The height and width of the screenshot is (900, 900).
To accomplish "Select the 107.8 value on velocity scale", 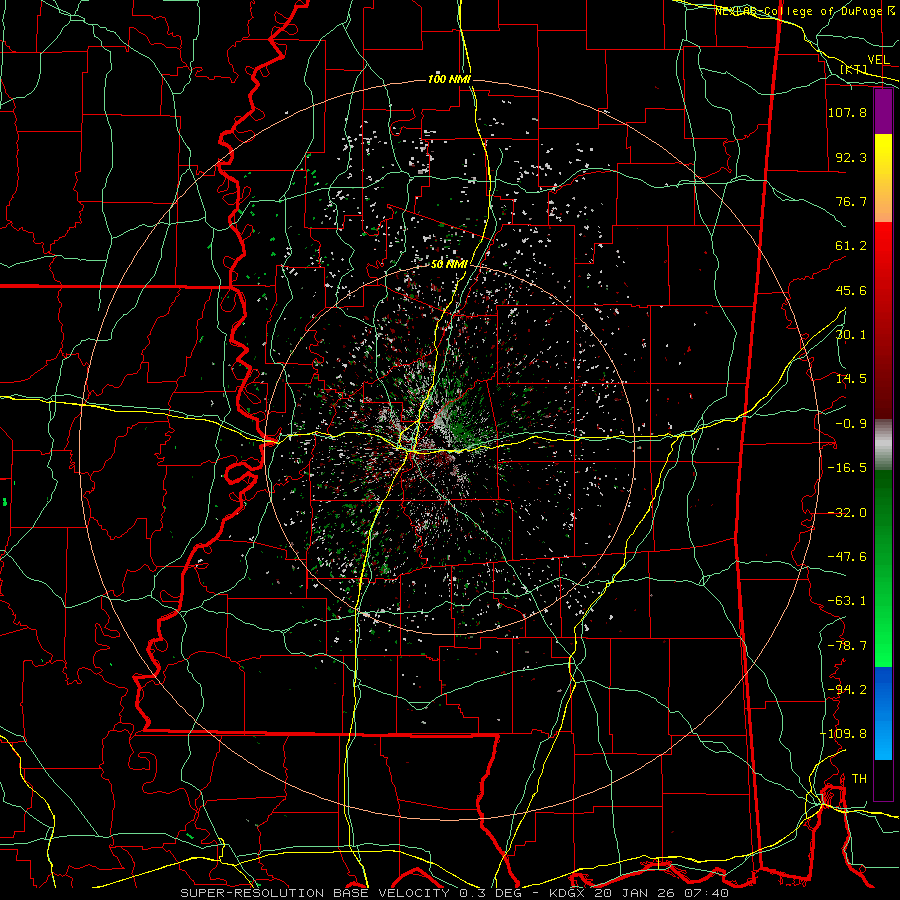I will [x=847, y=112].
